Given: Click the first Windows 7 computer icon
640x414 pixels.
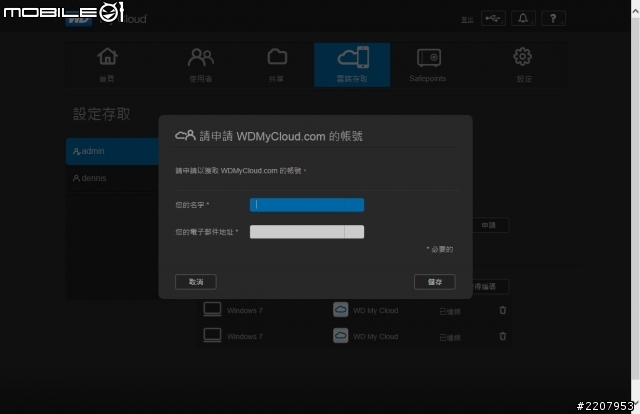Looking at the screenshot, I should coord(212,309).
